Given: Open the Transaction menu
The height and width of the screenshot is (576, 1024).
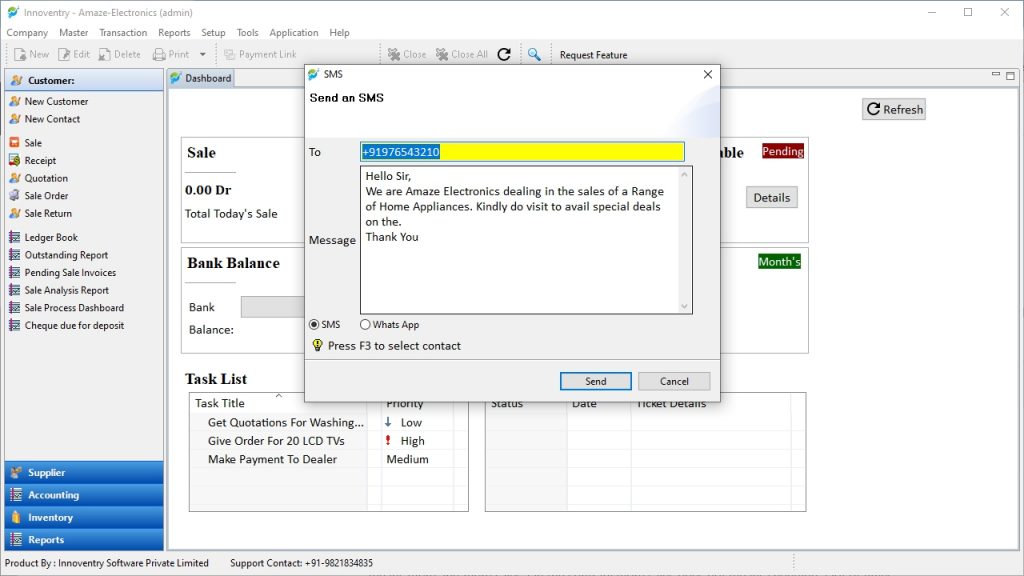Looking at the screenshot, I should [x=123, y=33].
